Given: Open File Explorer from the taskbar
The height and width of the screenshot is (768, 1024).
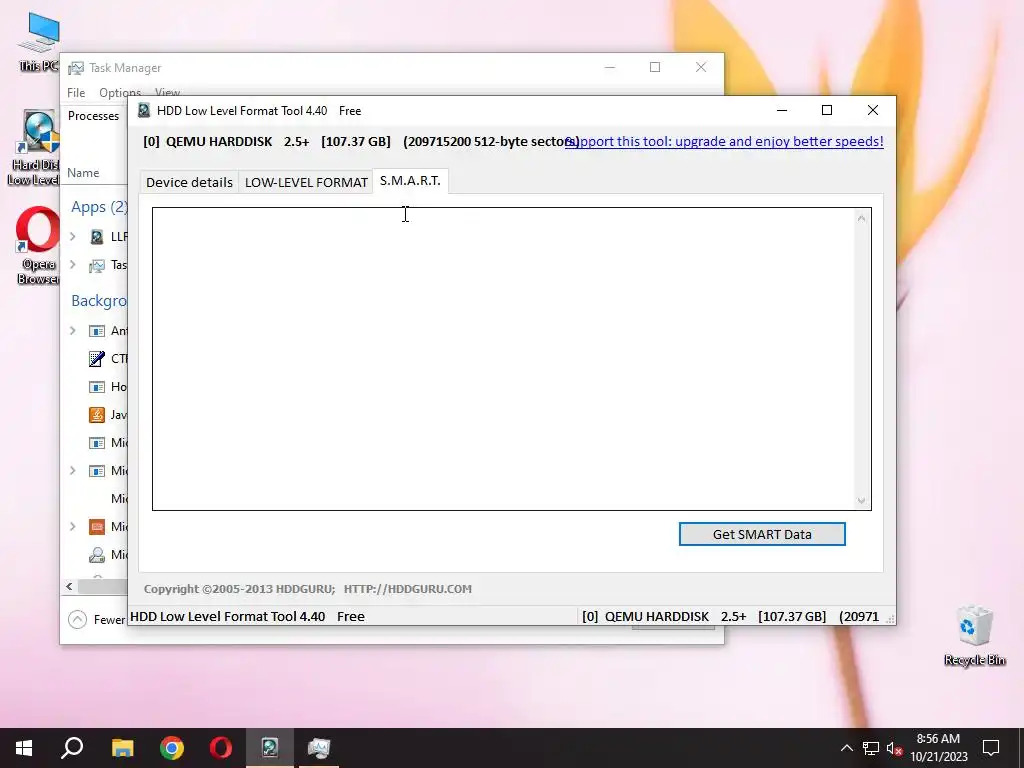Looking at the screenshot, I should [x=122, y=748].
